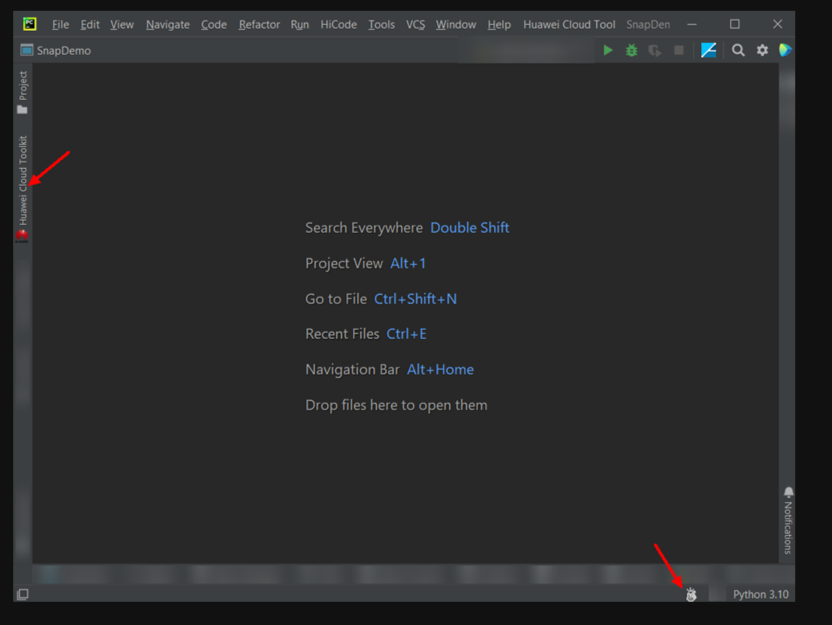Click the Search Everywhere Double Shift shortcut link

(470, 227)
